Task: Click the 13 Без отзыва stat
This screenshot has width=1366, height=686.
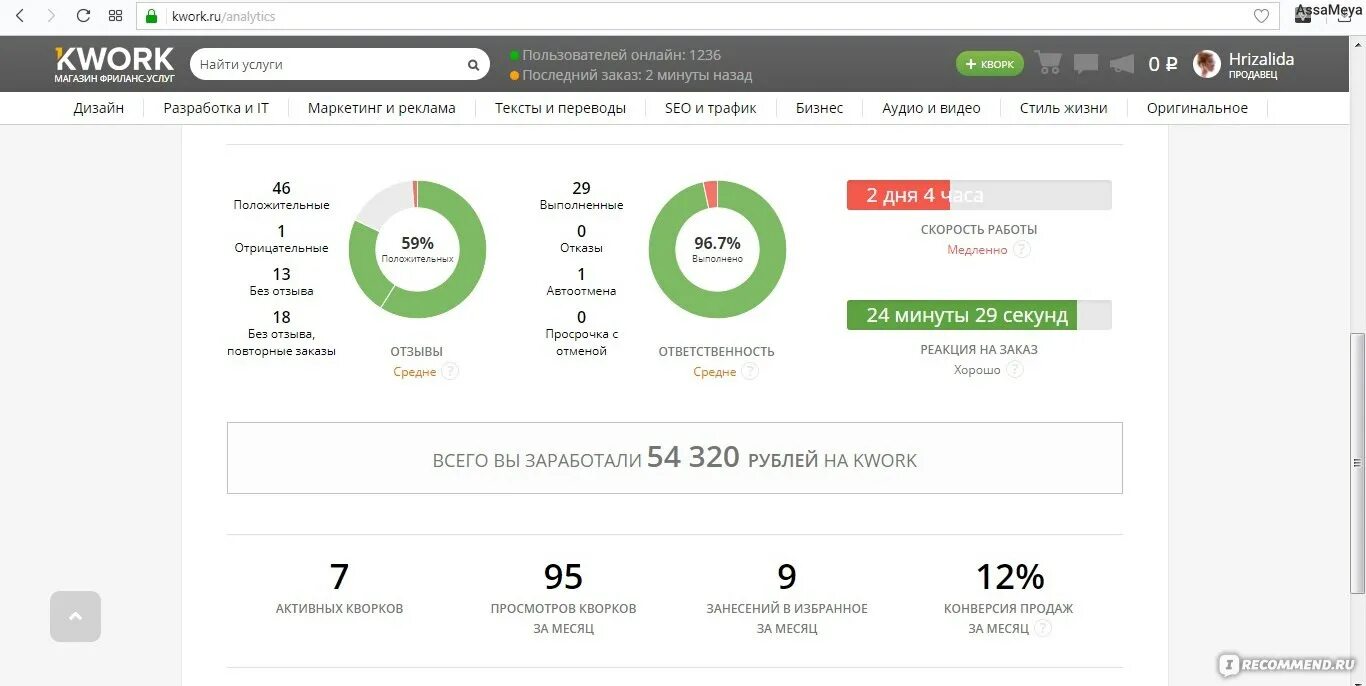Action: [281, 282]
